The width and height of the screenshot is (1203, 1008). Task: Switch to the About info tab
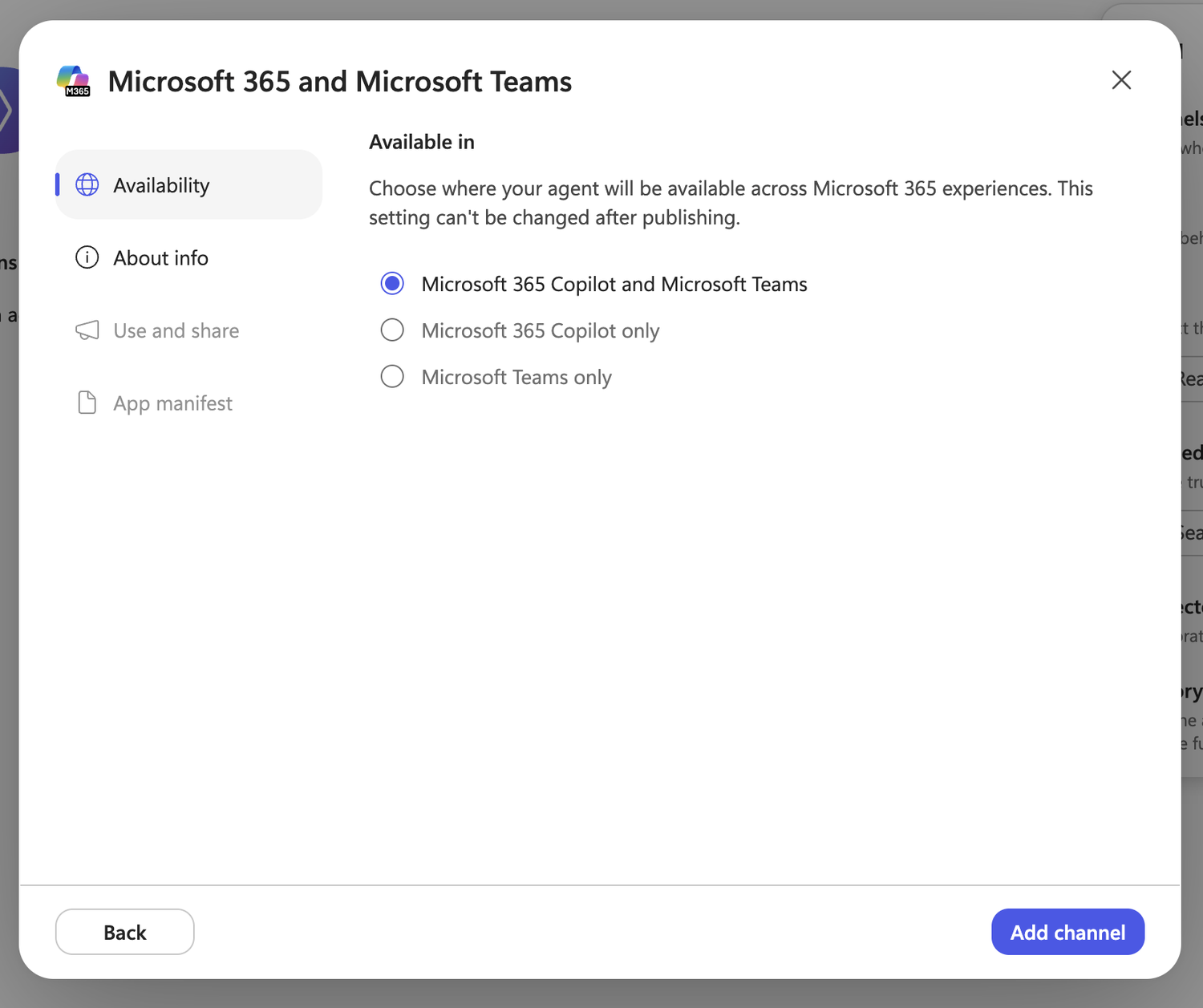click(188, 257)
